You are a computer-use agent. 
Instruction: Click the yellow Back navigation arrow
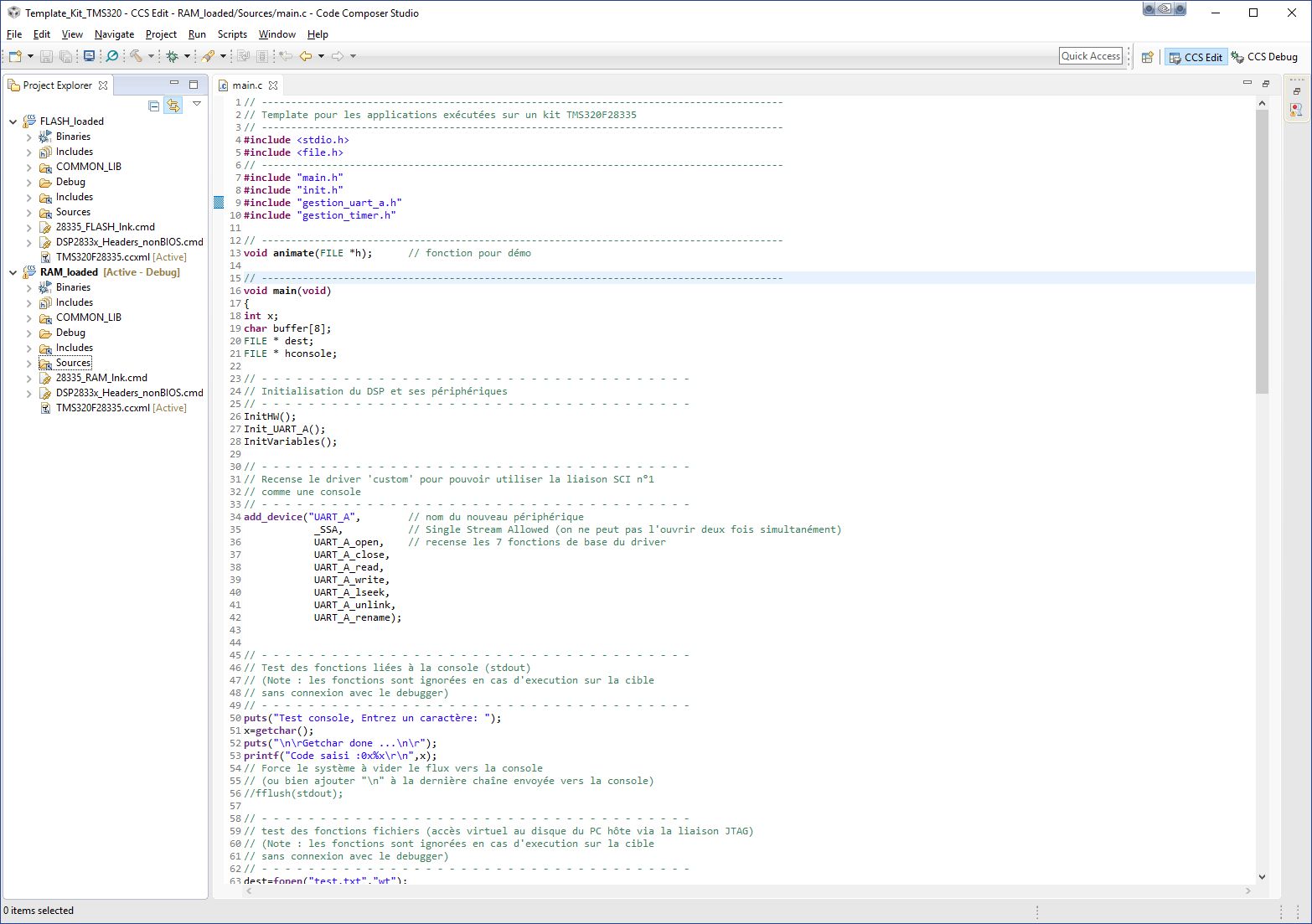point(306,56)
